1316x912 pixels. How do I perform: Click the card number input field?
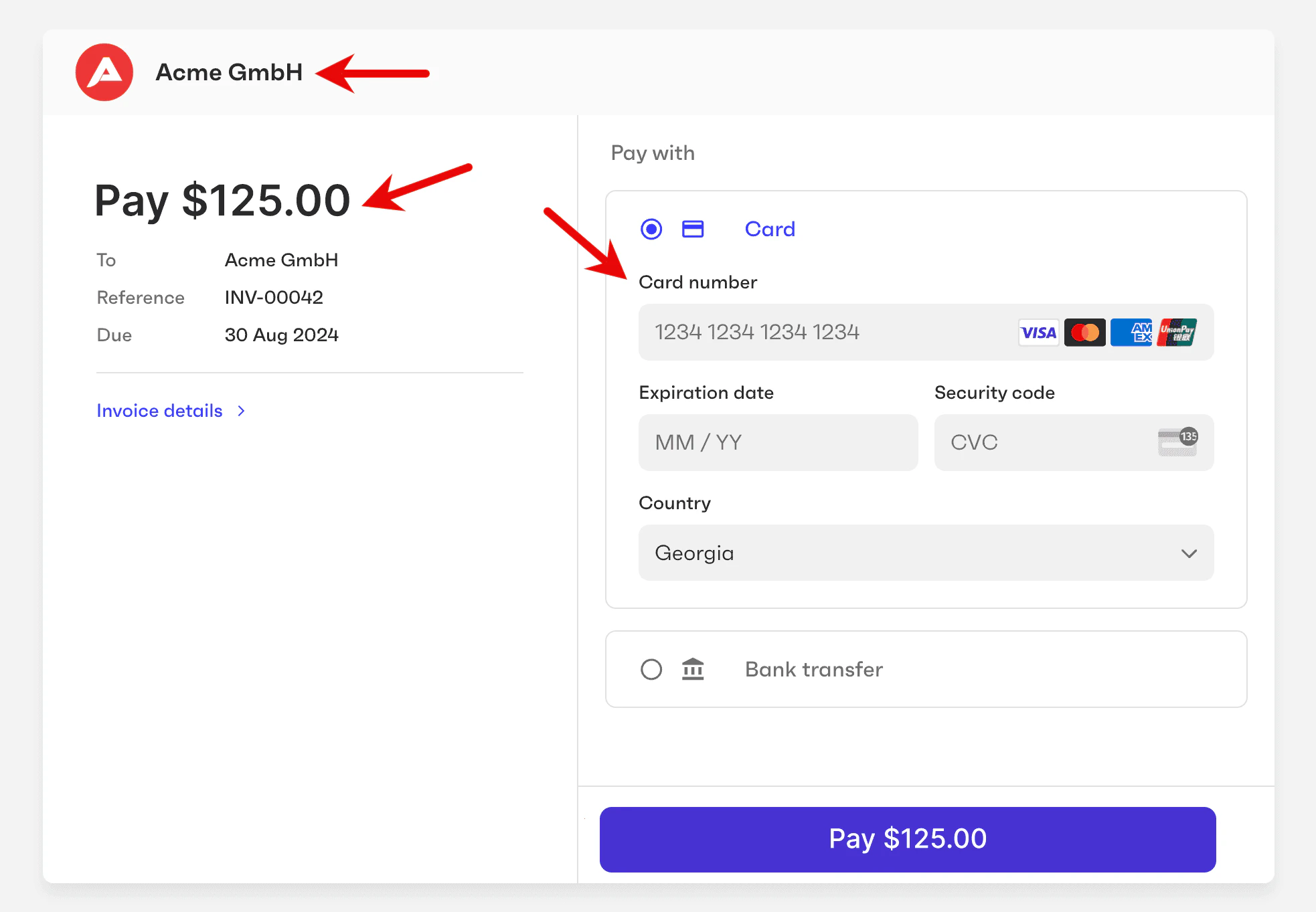(x=803, y=332)
